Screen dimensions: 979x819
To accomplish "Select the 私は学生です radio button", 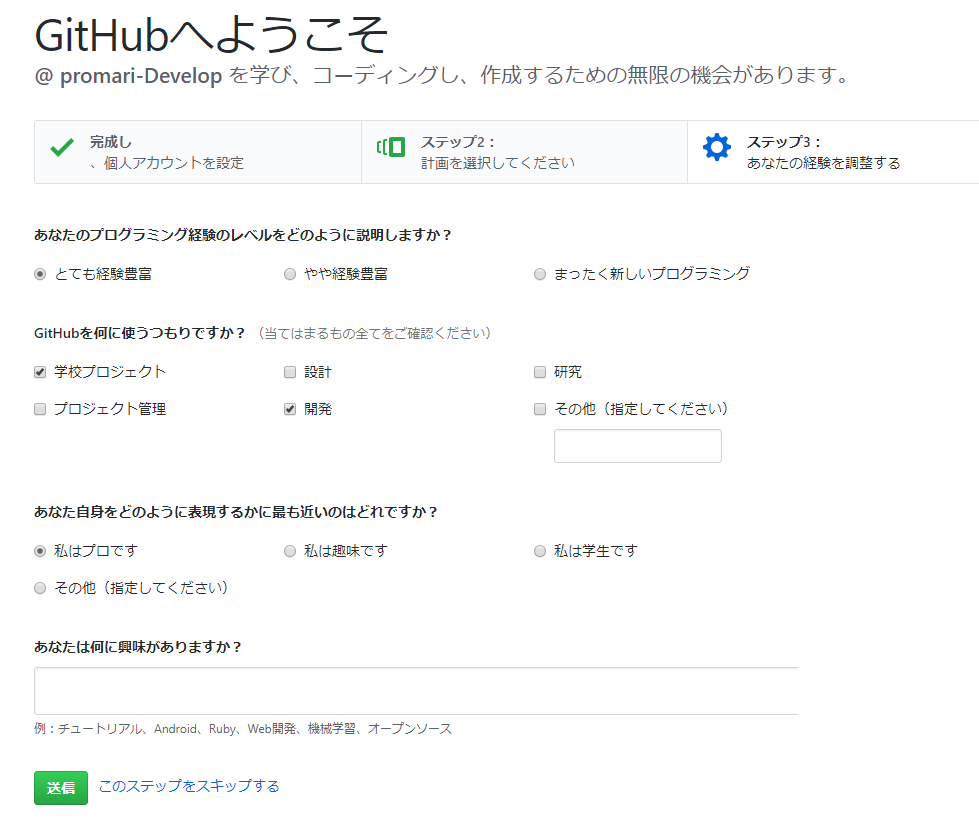I will coord(540,551).
